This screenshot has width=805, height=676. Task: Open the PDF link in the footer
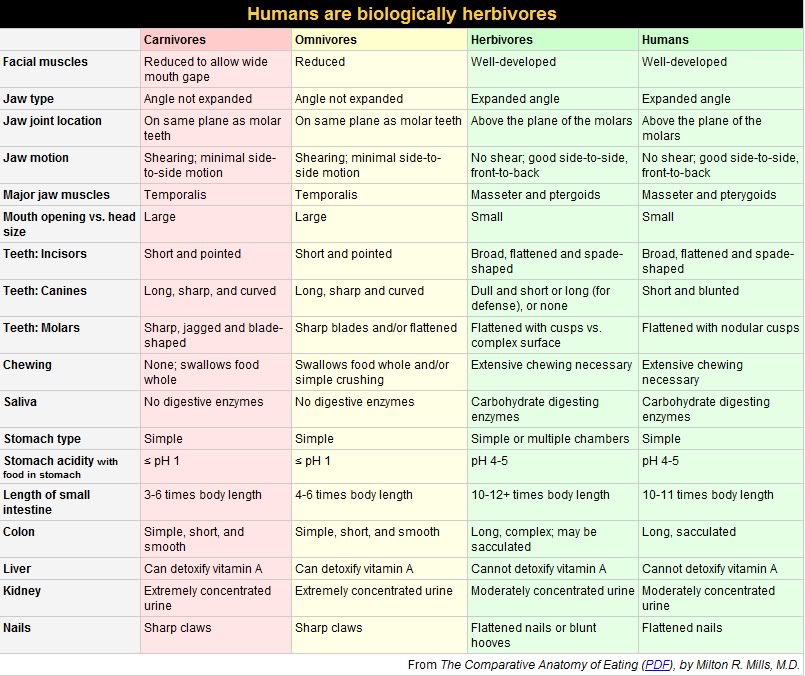(657, 665)
